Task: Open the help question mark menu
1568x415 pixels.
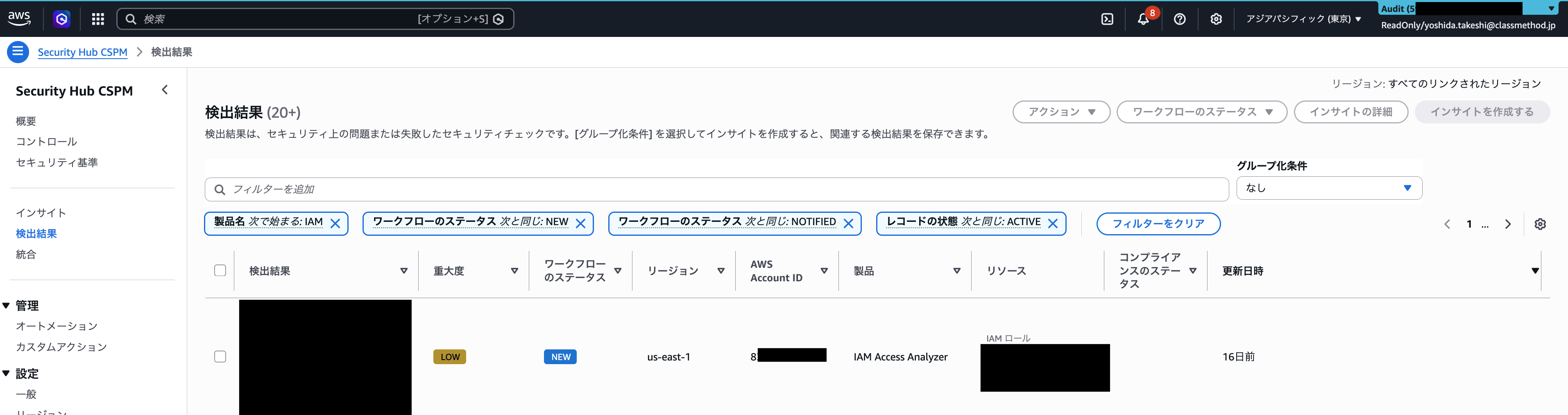Action: [x=1180, y=19]
